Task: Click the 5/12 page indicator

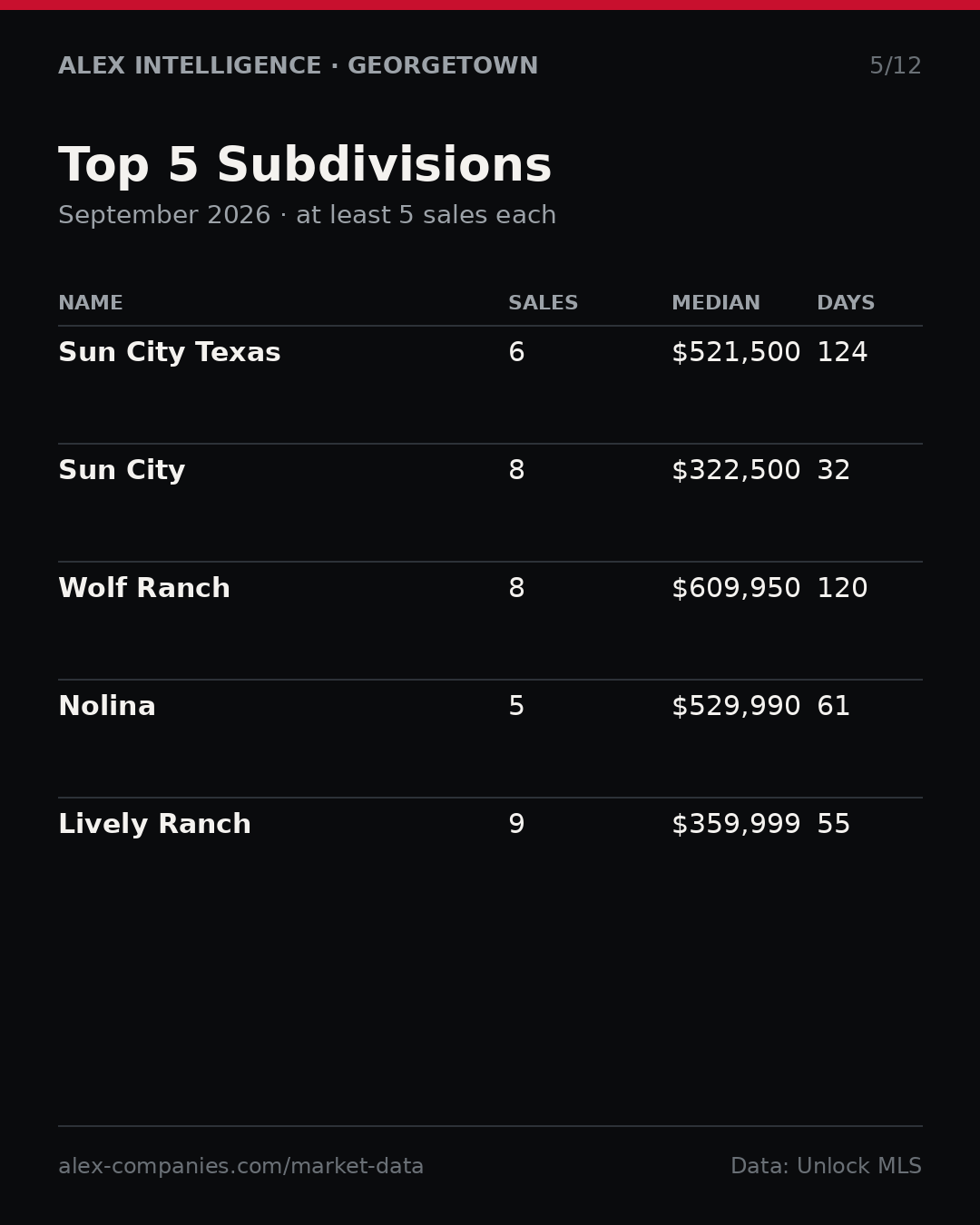Action: (x=896, y=66)
